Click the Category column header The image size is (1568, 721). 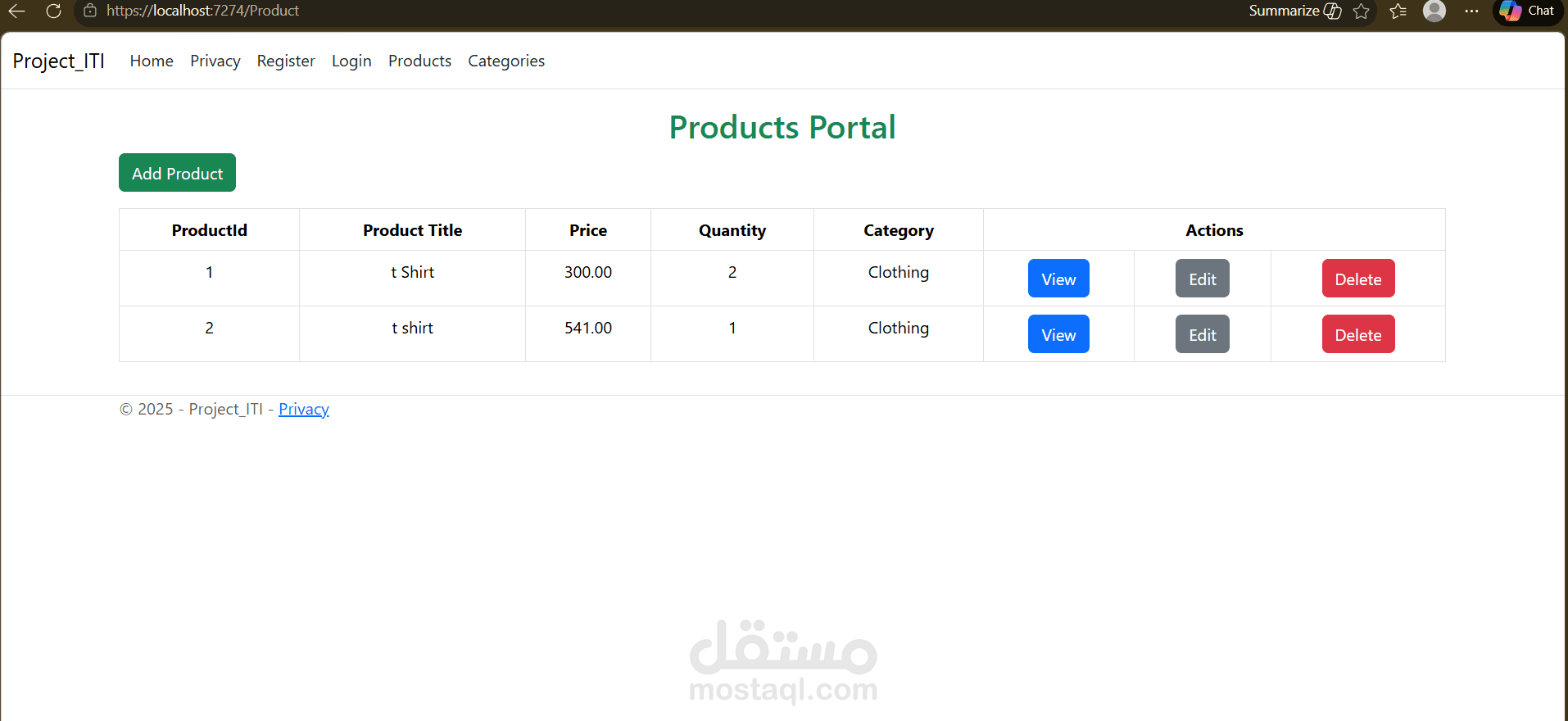(899, 230)
